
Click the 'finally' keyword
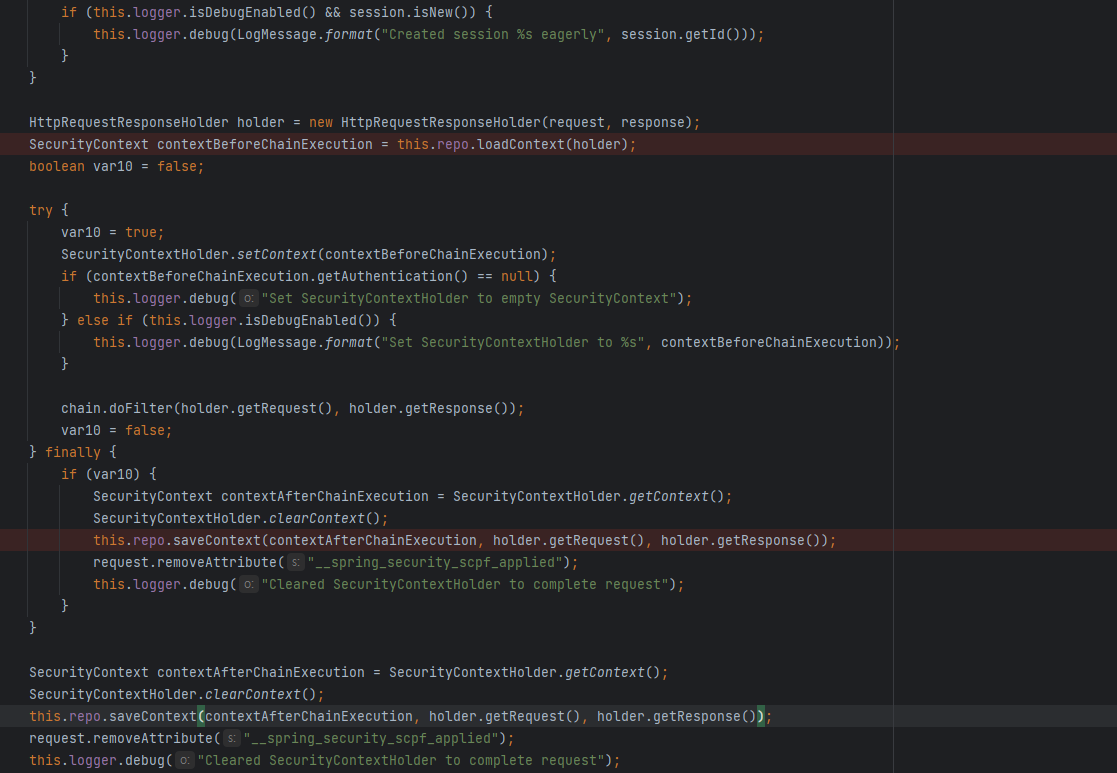[73, 452]
